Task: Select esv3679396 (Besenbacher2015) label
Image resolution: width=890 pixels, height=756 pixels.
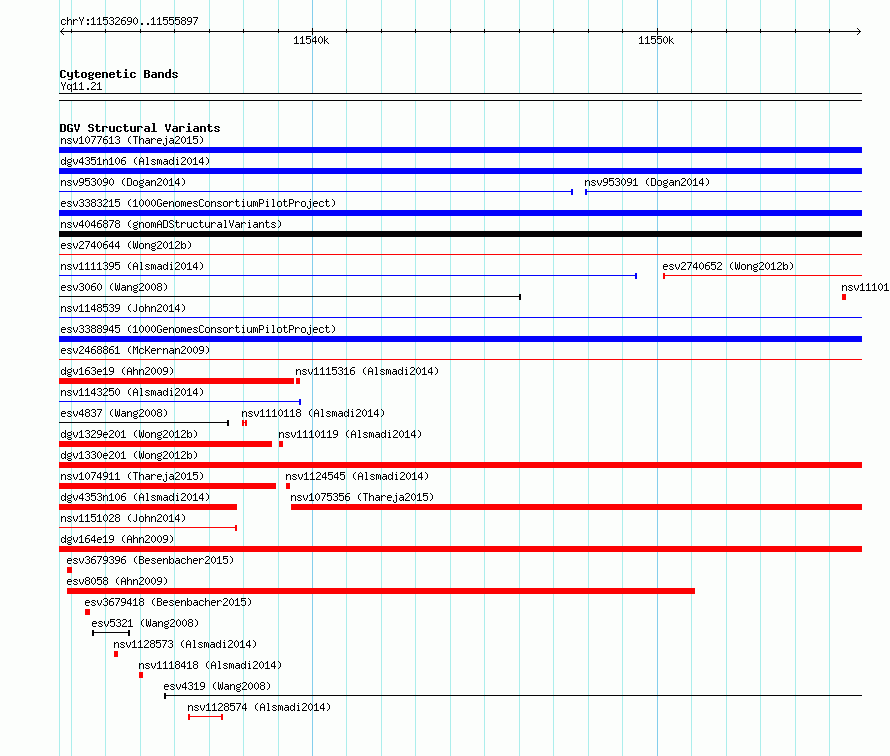Action: click(x=150, y=560)
